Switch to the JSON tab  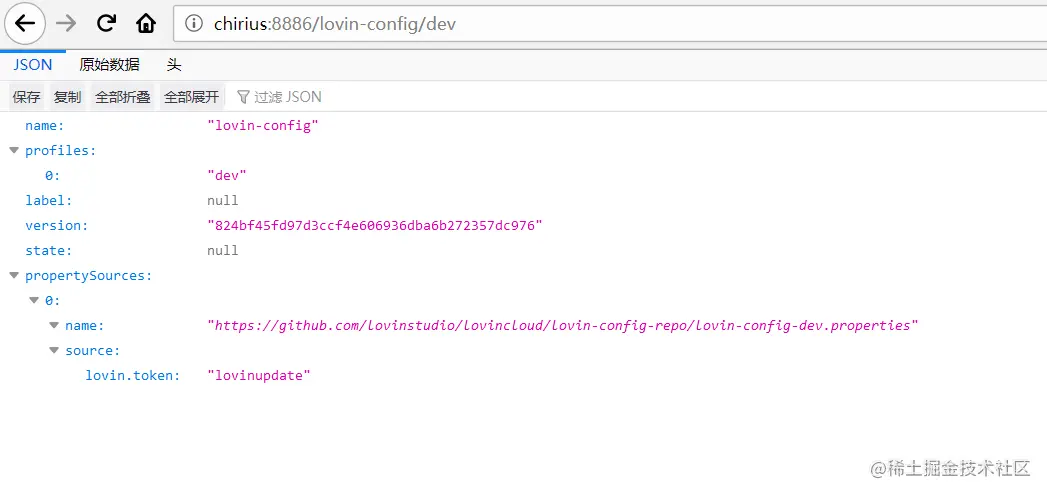[x=33, y=65]
